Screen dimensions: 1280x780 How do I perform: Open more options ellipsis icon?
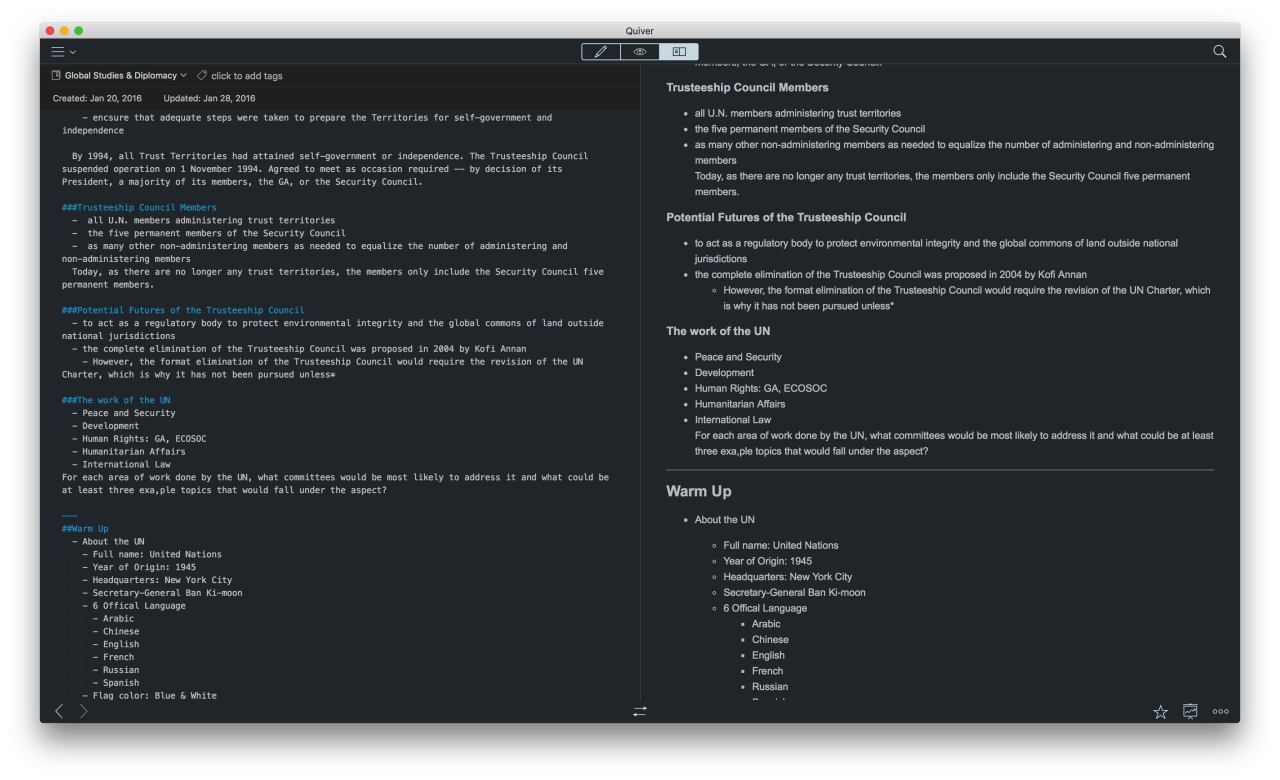(1220, 712)
